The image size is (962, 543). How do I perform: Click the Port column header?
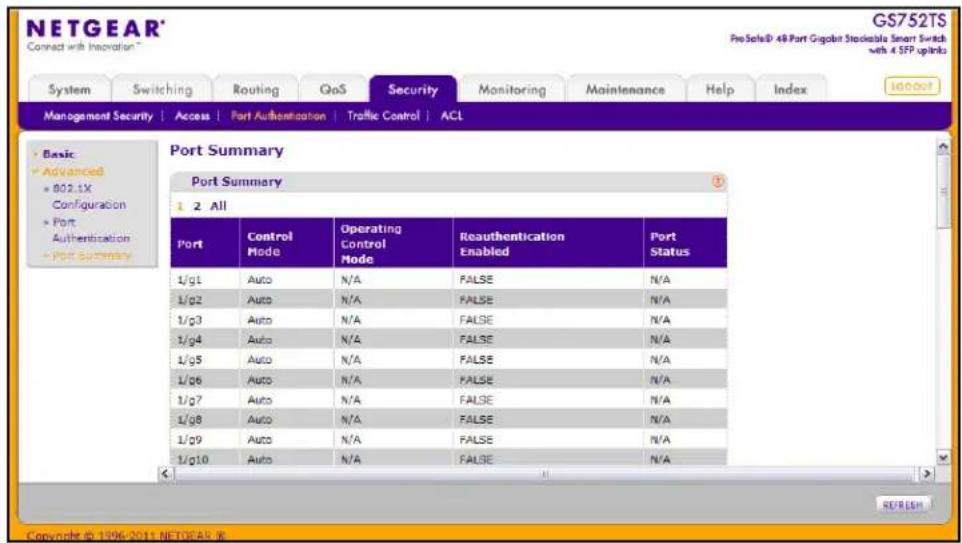(205, 244)
